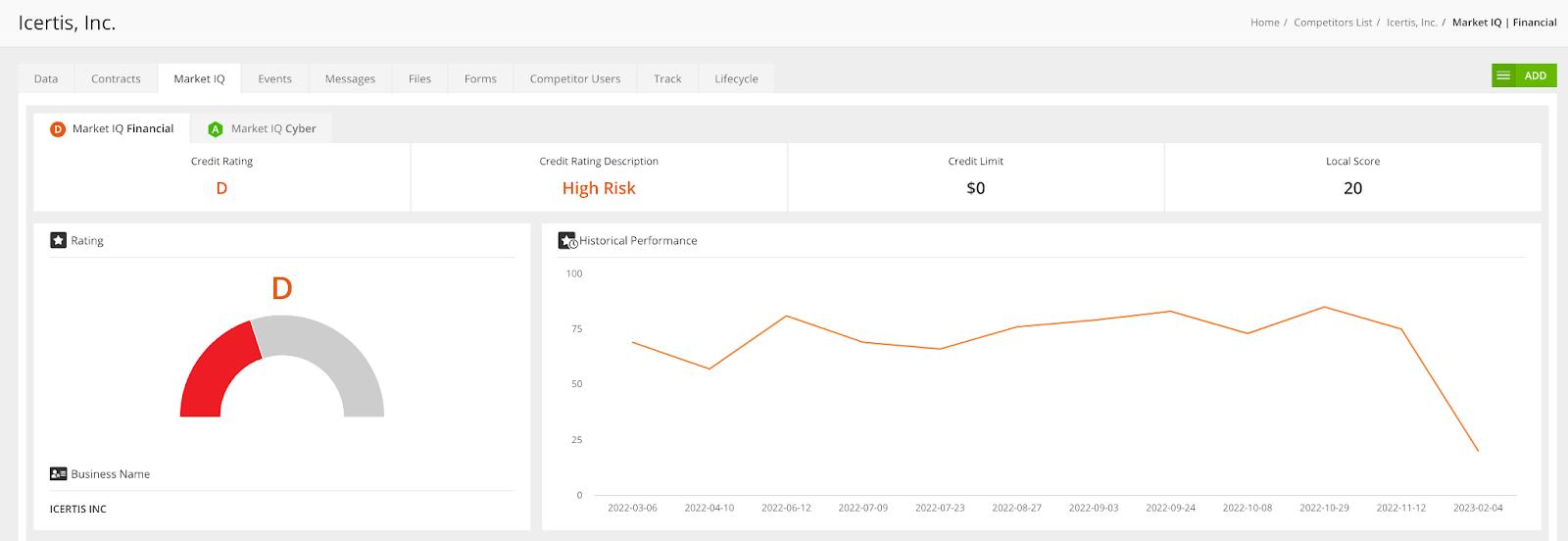Click the 2022-04-10 axis date

coord(710,508)
